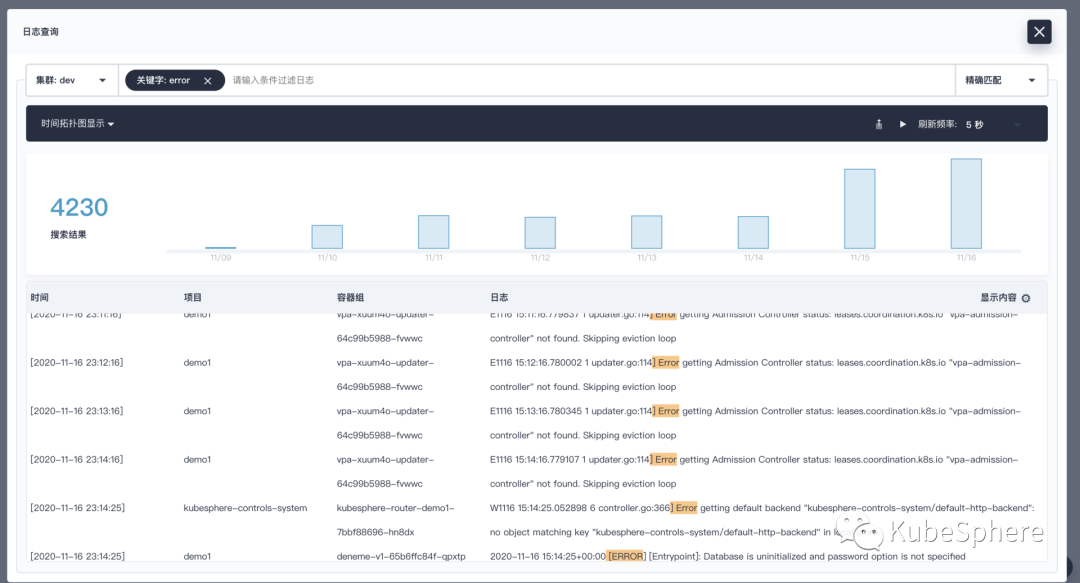The image size is (1080, 583).
Task: Click the 项目 column header
Action: [x=193, y=298]
